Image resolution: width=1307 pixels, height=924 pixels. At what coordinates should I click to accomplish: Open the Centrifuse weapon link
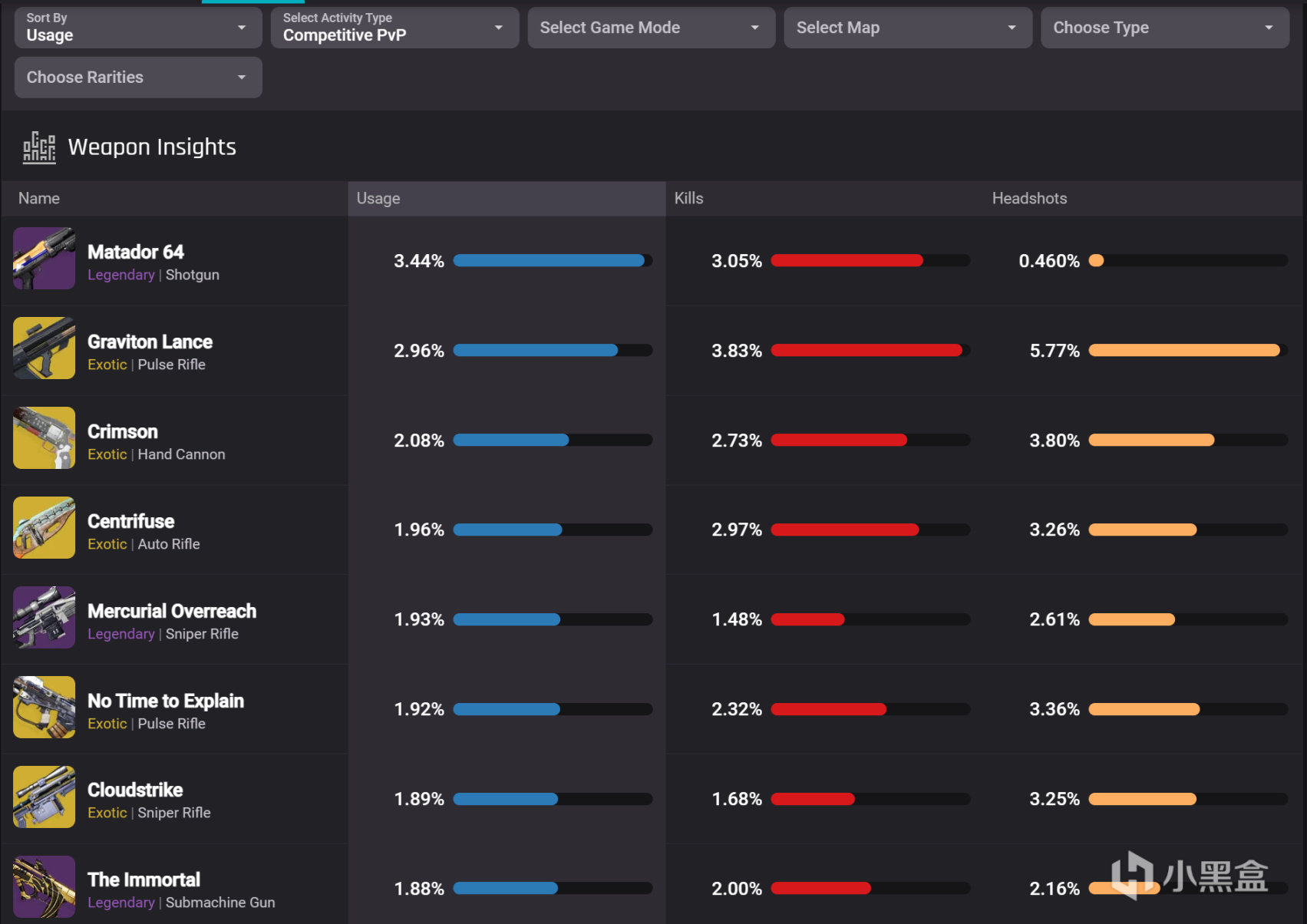(131, 521)
